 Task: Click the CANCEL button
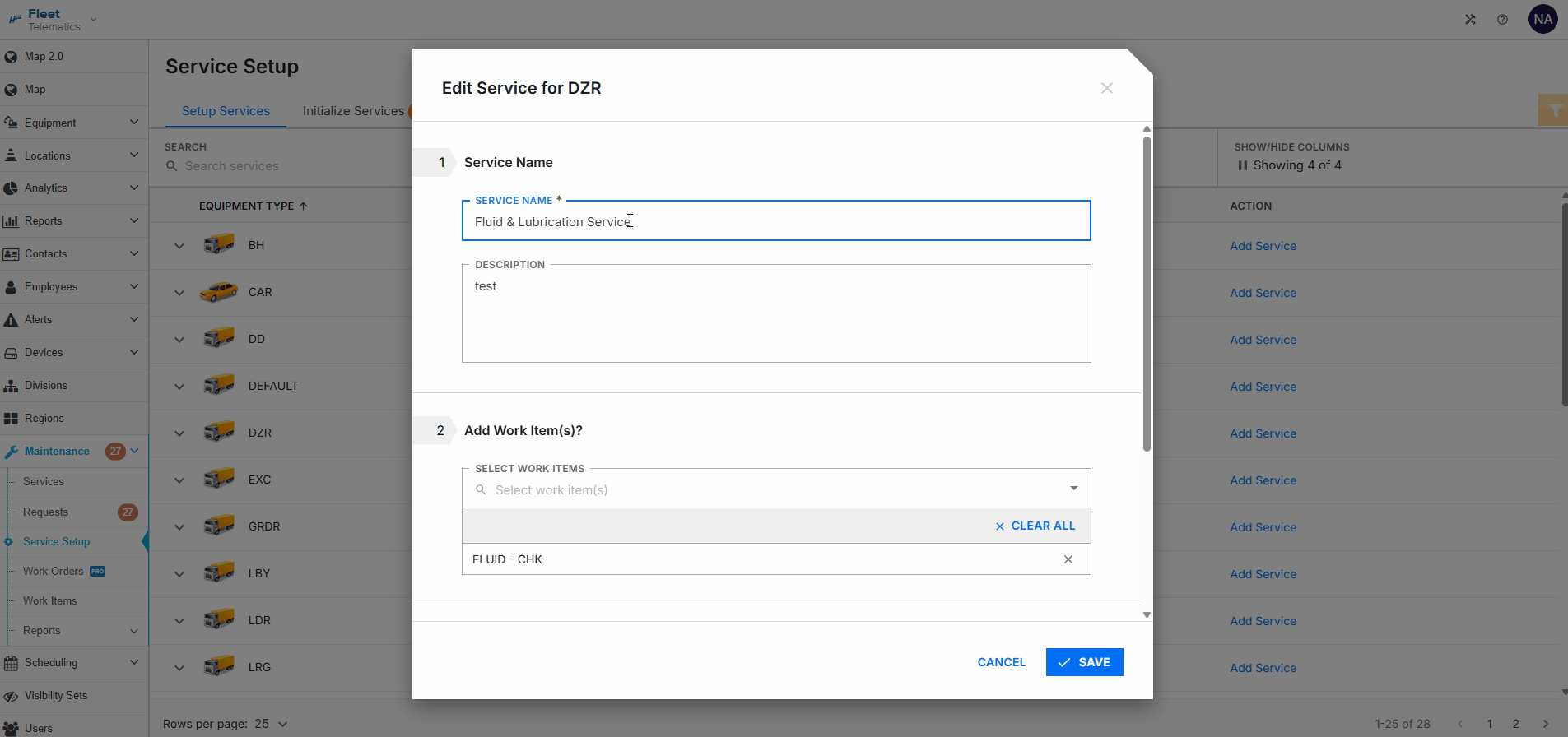coord(1002,662)
